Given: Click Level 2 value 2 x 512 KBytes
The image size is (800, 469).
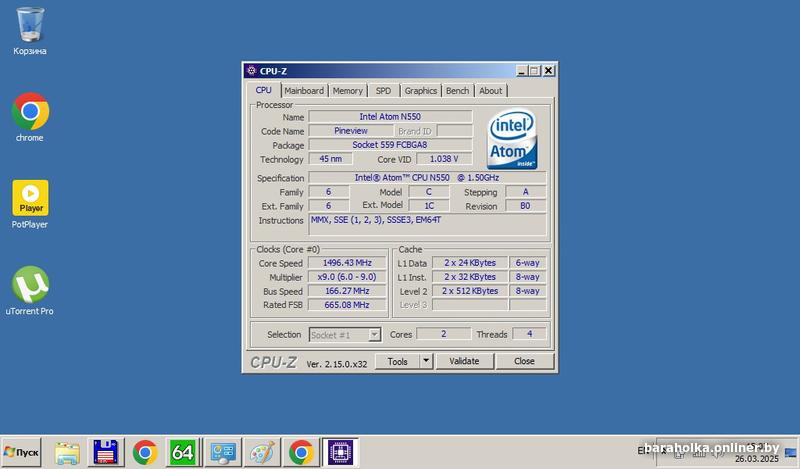Looking at the screenshot, I should tap(470, 291).
